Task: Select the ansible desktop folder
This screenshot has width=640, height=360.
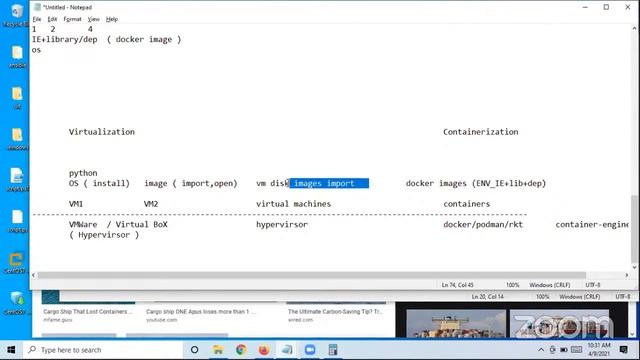Action: (x=17, y=57)
